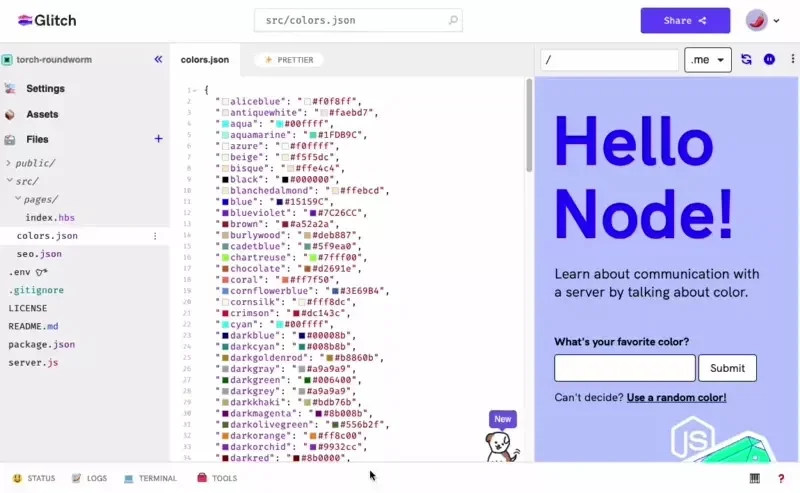Collapse the sidebar with the double-chevron icon
Screen dimensions: 800x493
pos(158,60)
